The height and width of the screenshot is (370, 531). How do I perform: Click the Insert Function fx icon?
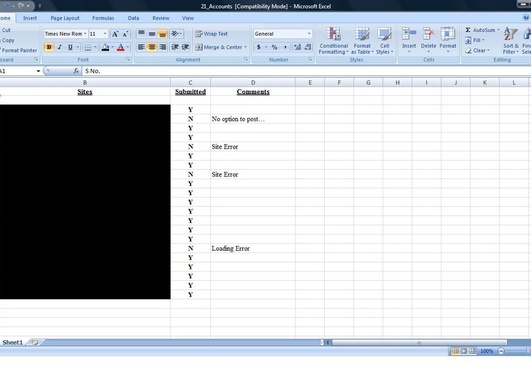(76, 71)
